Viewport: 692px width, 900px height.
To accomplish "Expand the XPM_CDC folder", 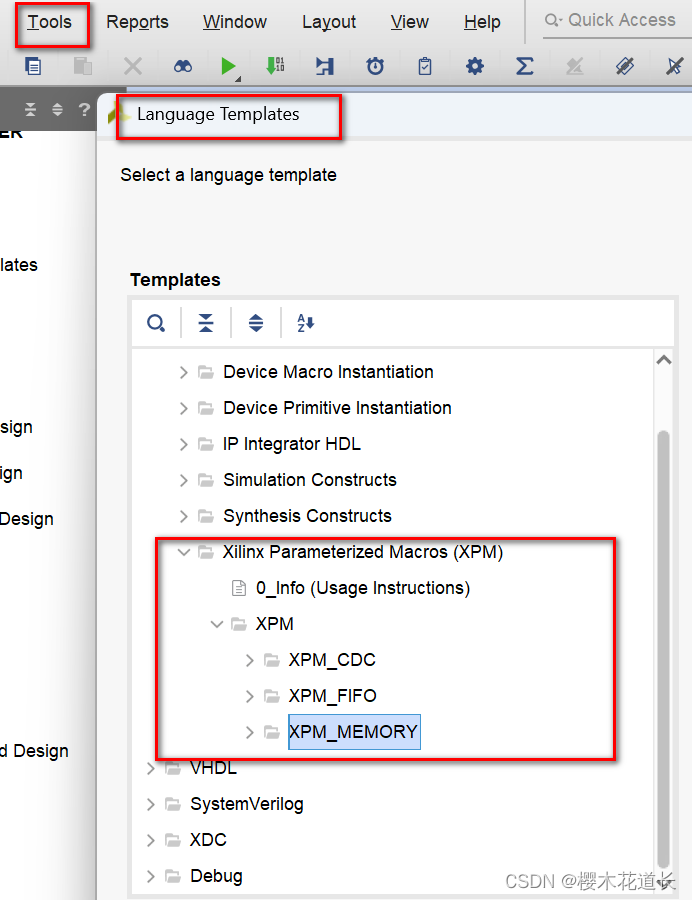I will pos(250,660).
